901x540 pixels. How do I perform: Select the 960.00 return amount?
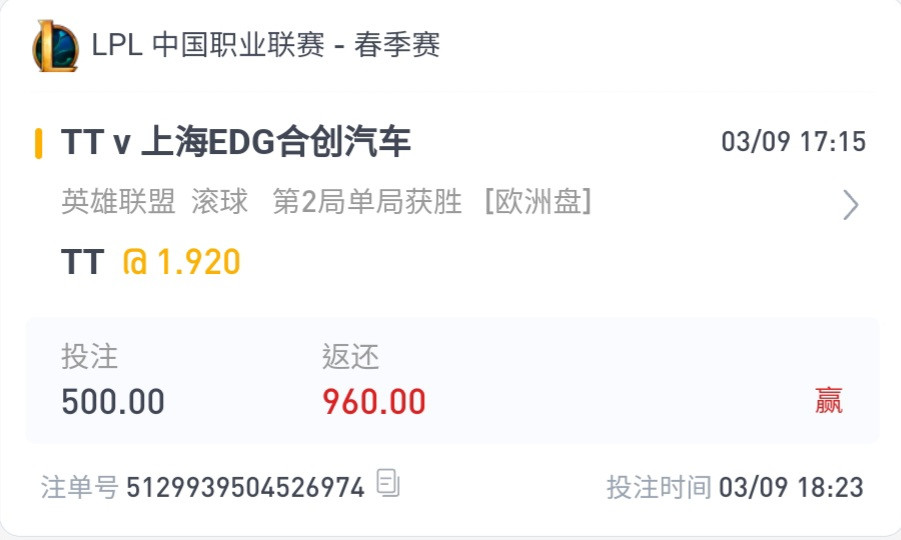pos(374,402)
